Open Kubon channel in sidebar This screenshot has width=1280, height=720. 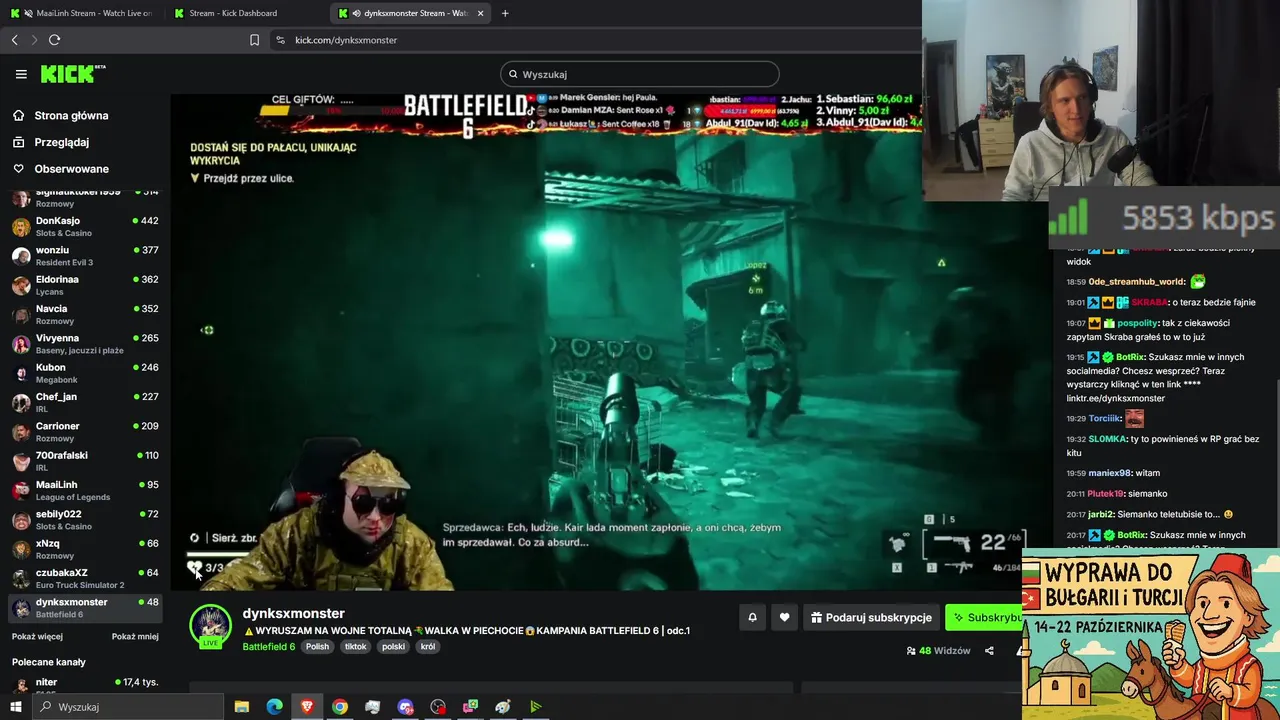[x=85, y=373]
